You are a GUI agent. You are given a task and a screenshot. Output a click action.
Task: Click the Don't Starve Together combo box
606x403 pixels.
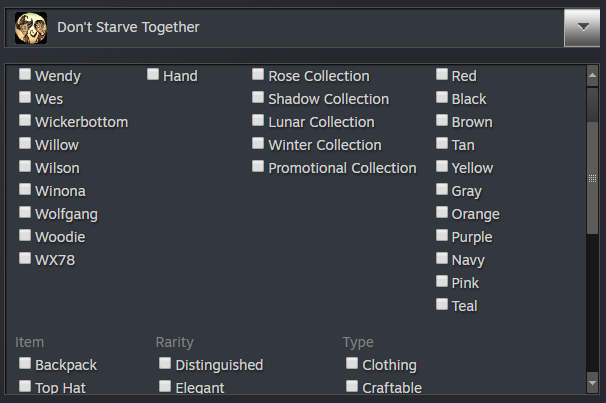tap(290, 28)
